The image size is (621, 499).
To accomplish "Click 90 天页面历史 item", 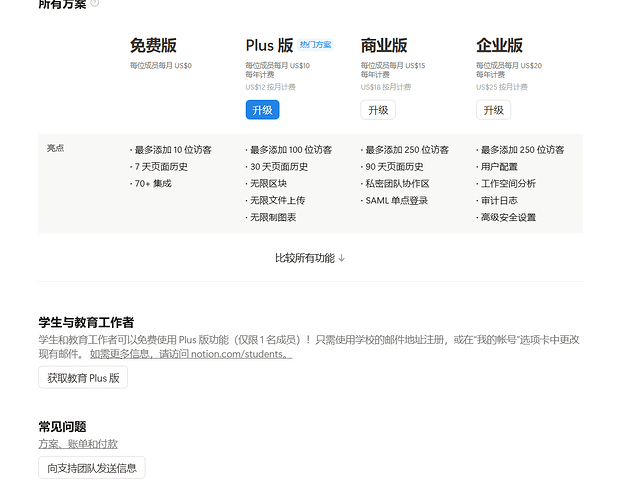I will (x=392, y=167).
